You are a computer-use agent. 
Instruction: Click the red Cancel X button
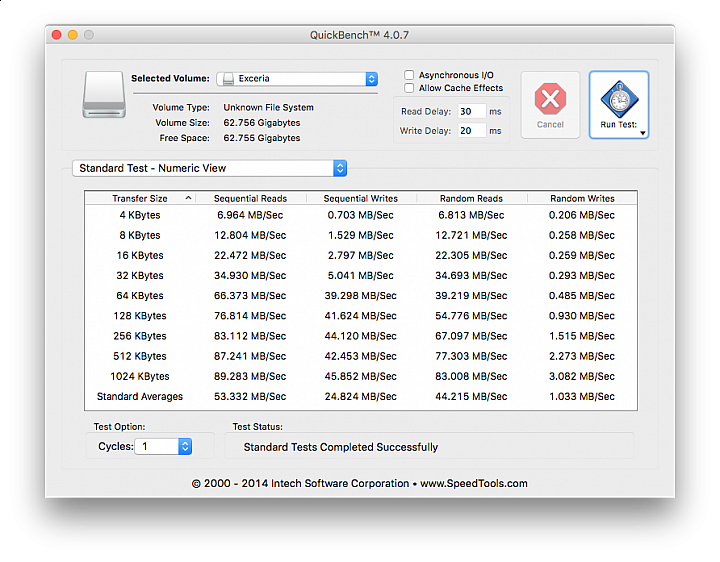click(x=550, y=104)
